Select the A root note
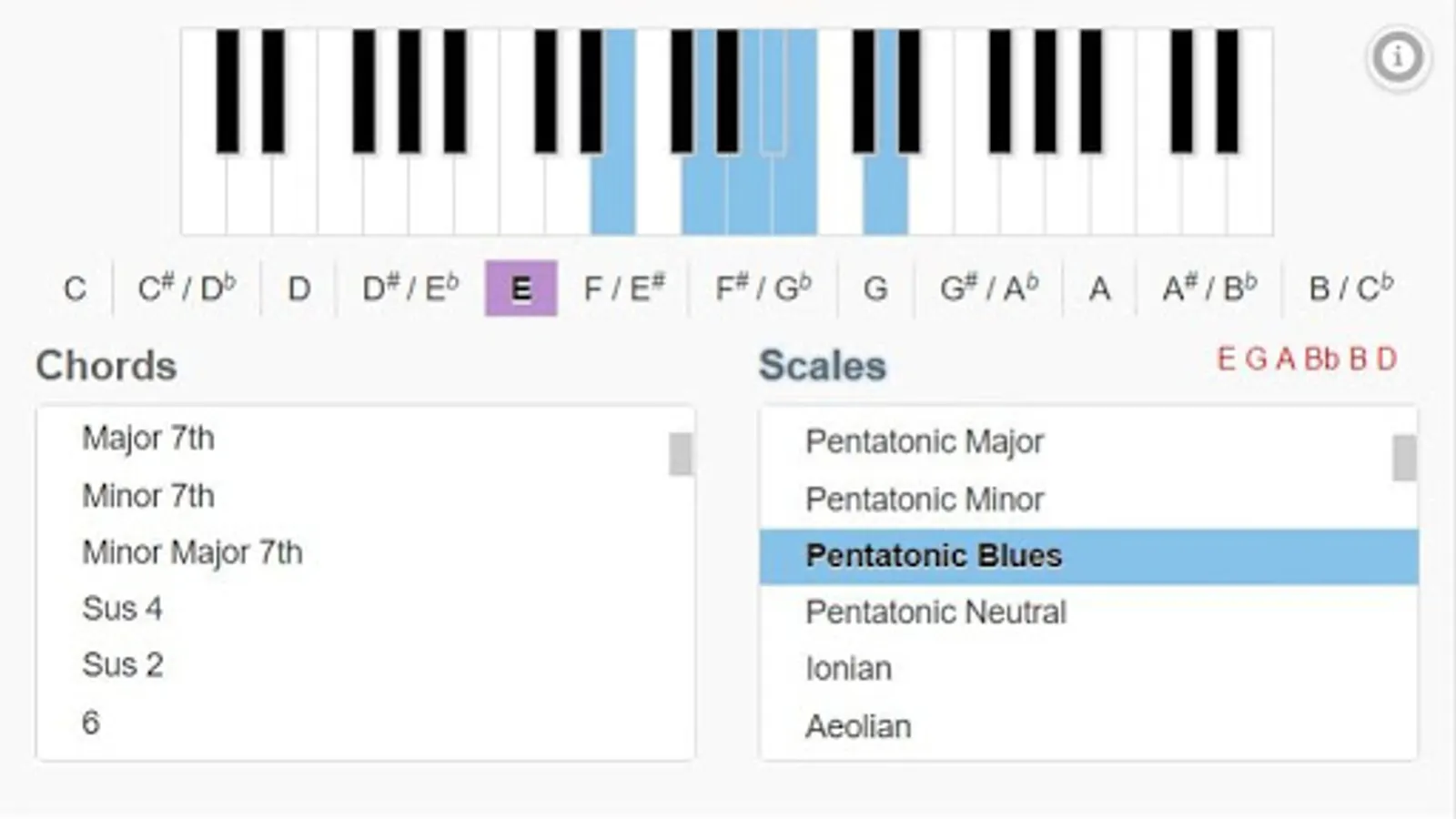Image resolution: width=1456 pixels, height=819 pixels. point(1099,289)
